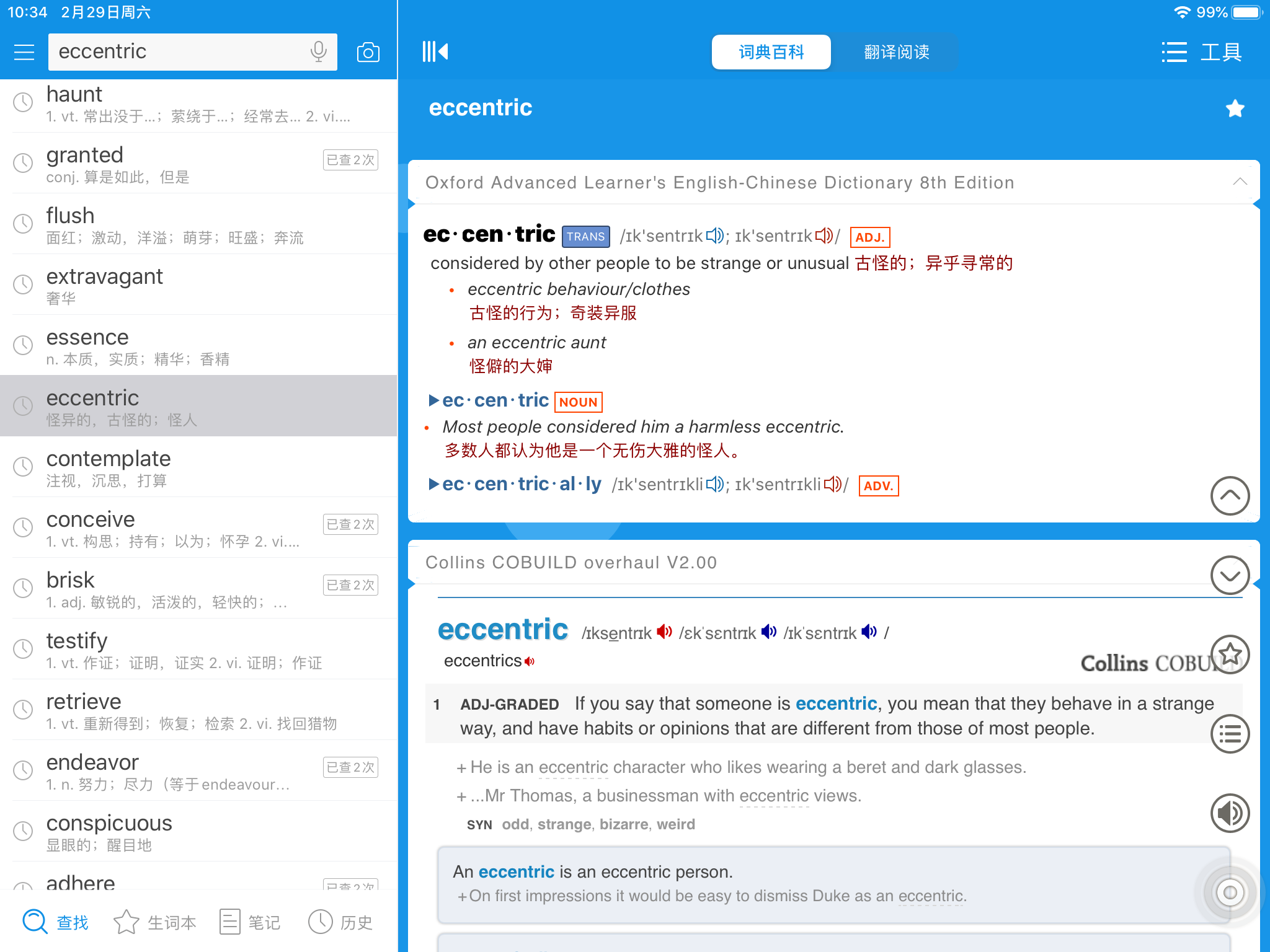Click the TRANS button beside eccentric
1270x952 pixels.
[x=585, y=236]
